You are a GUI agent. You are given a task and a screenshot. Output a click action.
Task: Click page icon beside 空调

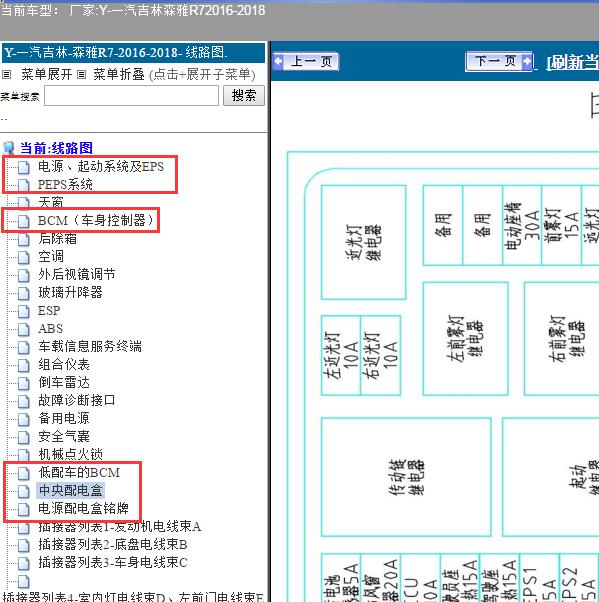tap(23, 257)
